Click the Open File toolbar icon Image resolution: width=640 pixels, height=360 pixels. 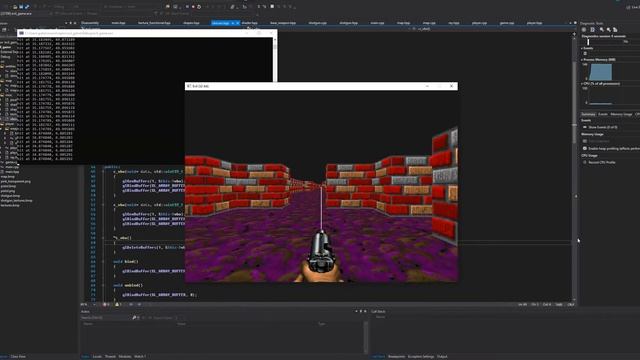coord(15,7)
